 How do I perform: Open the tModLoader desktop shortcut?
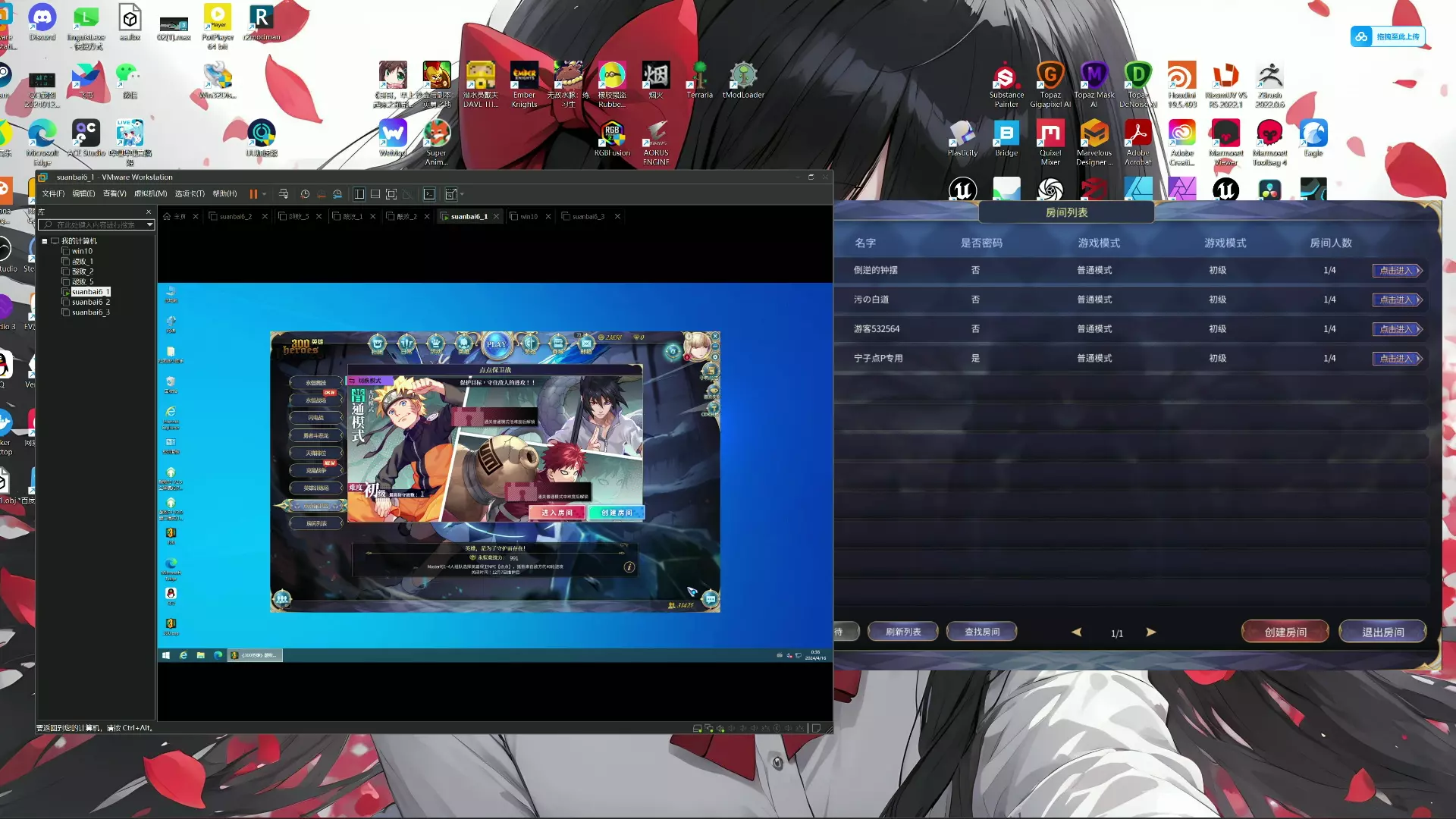point(743,80)
